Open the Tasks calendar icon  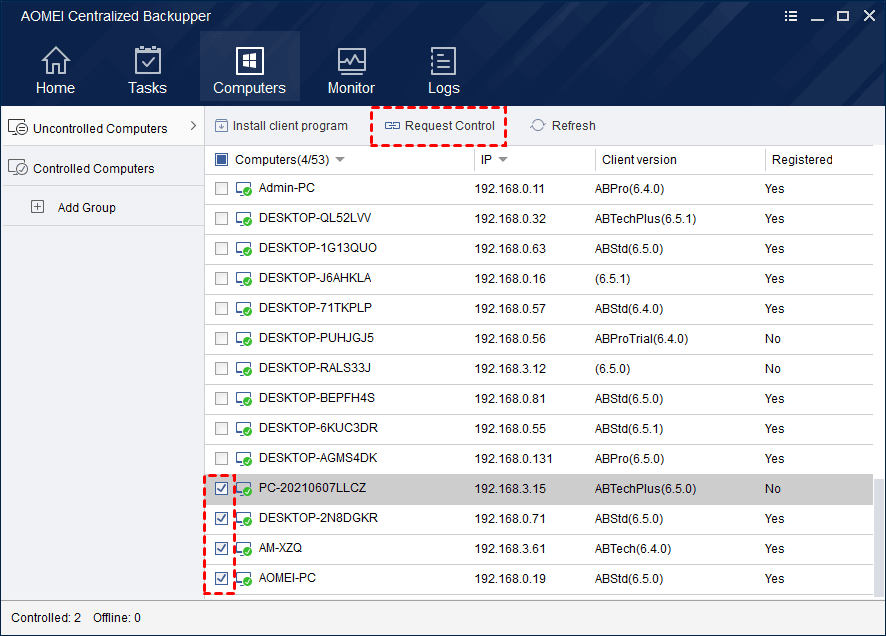[x=147, y=60]
